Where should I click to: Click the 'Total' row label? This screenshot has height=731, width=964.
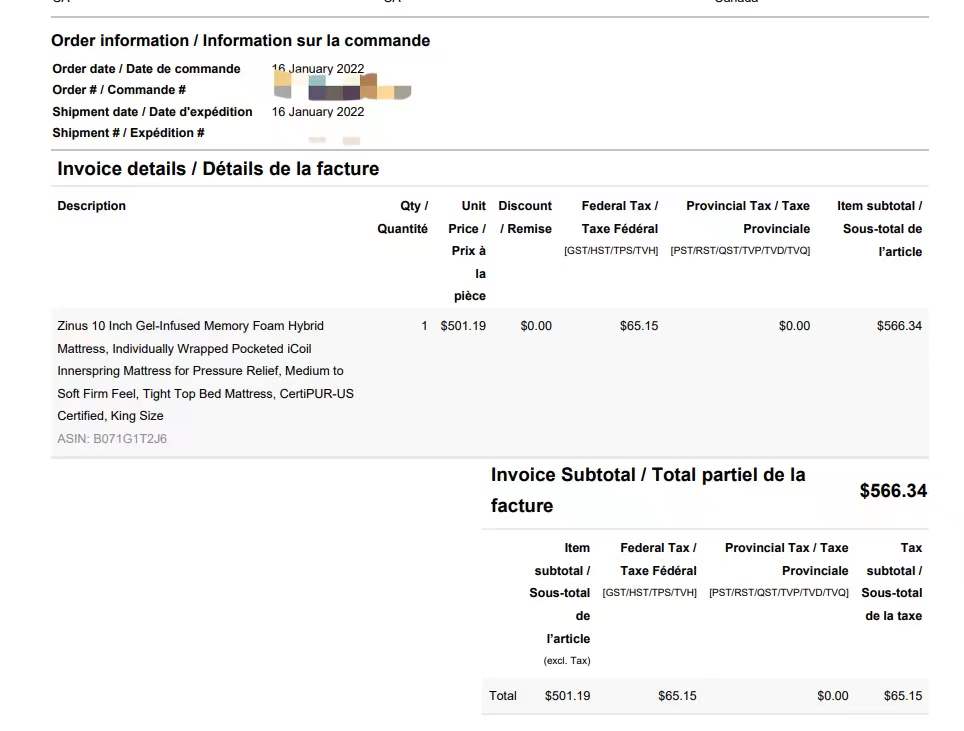503,696
